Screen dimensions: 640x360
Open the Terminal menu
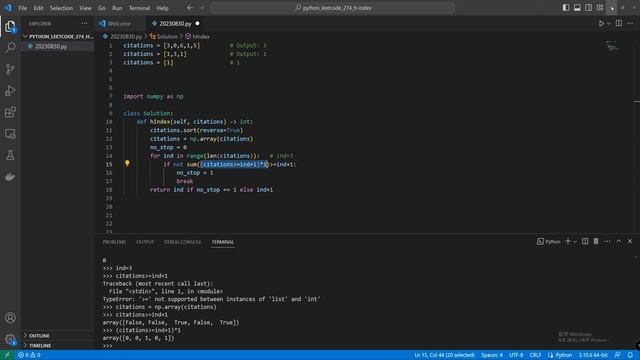tap(139, 8)
